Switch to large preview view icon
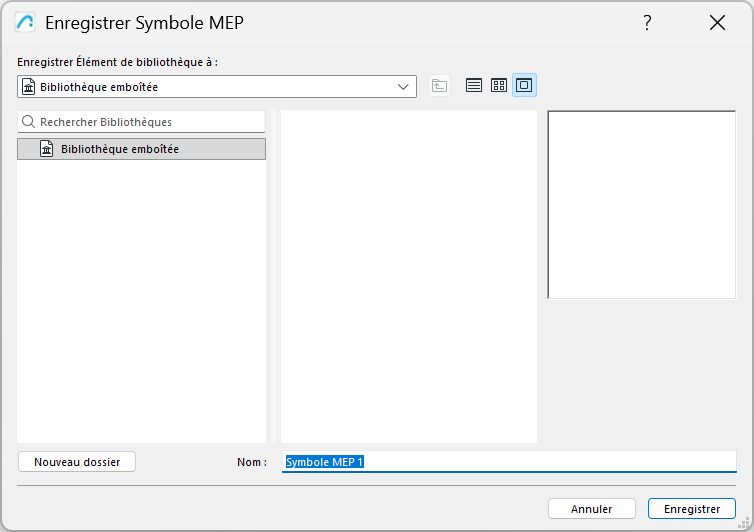 point(524,86)
